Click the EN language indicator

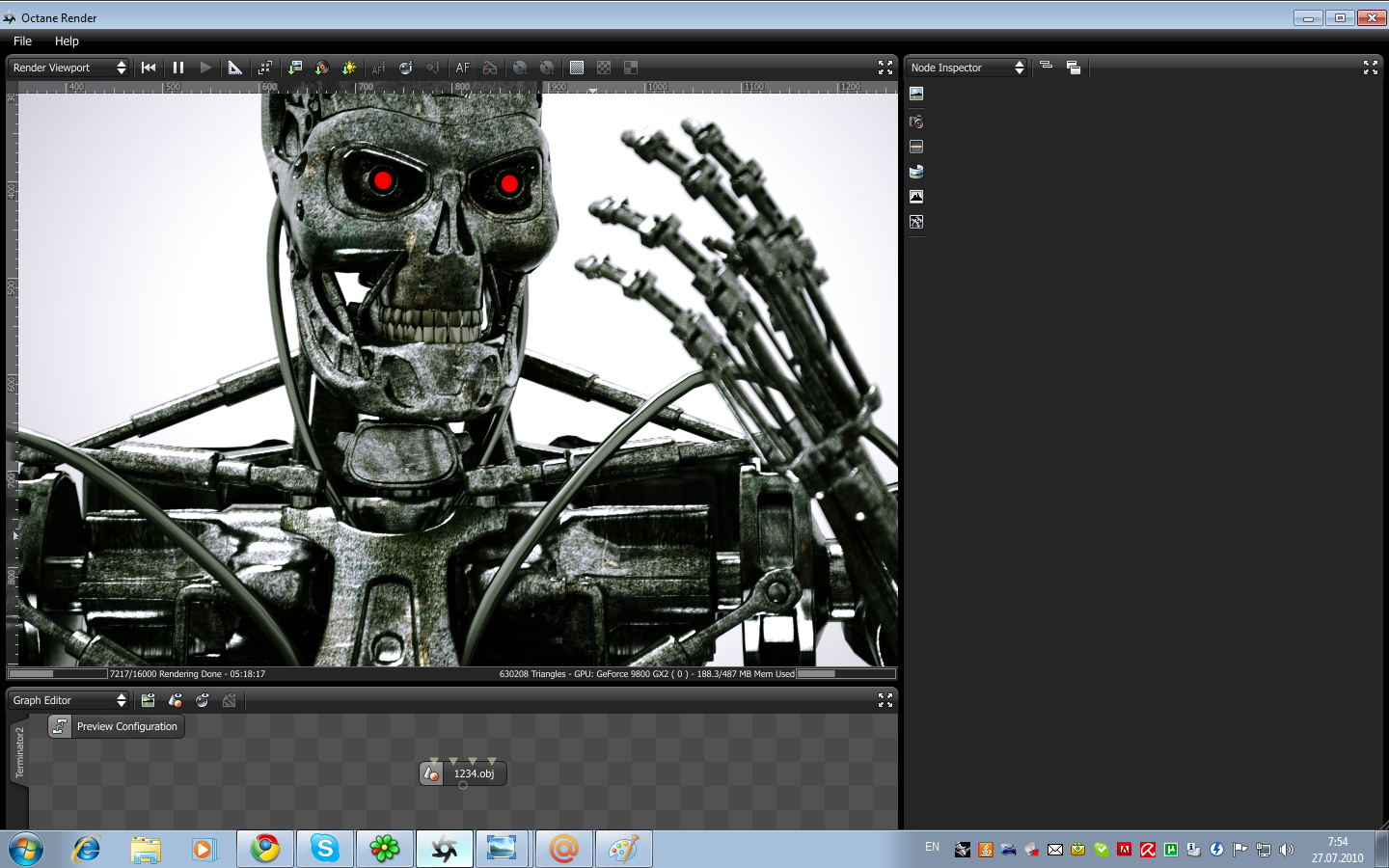(932, 847)
